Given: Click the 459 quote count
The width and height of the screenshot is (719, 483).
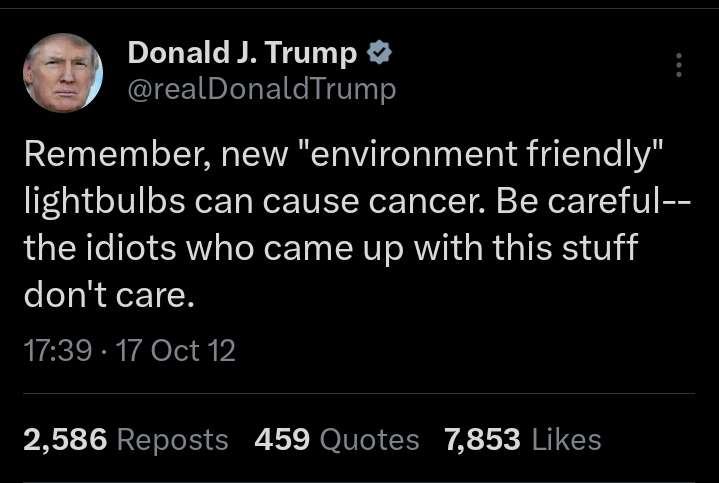Looking at the screenshot, I should click(281, 439).
